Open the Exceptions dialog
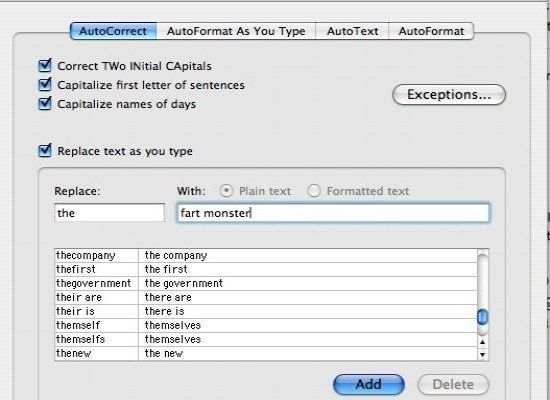The height and width of the screenshot is (400, 550). point(449,94)
